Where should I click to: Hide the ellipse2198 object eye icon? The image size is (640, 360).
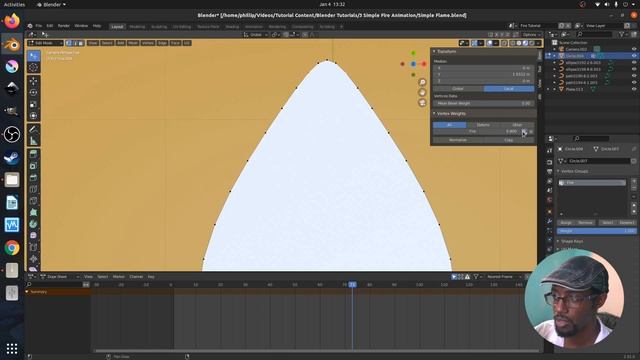(x=634, y=69)
